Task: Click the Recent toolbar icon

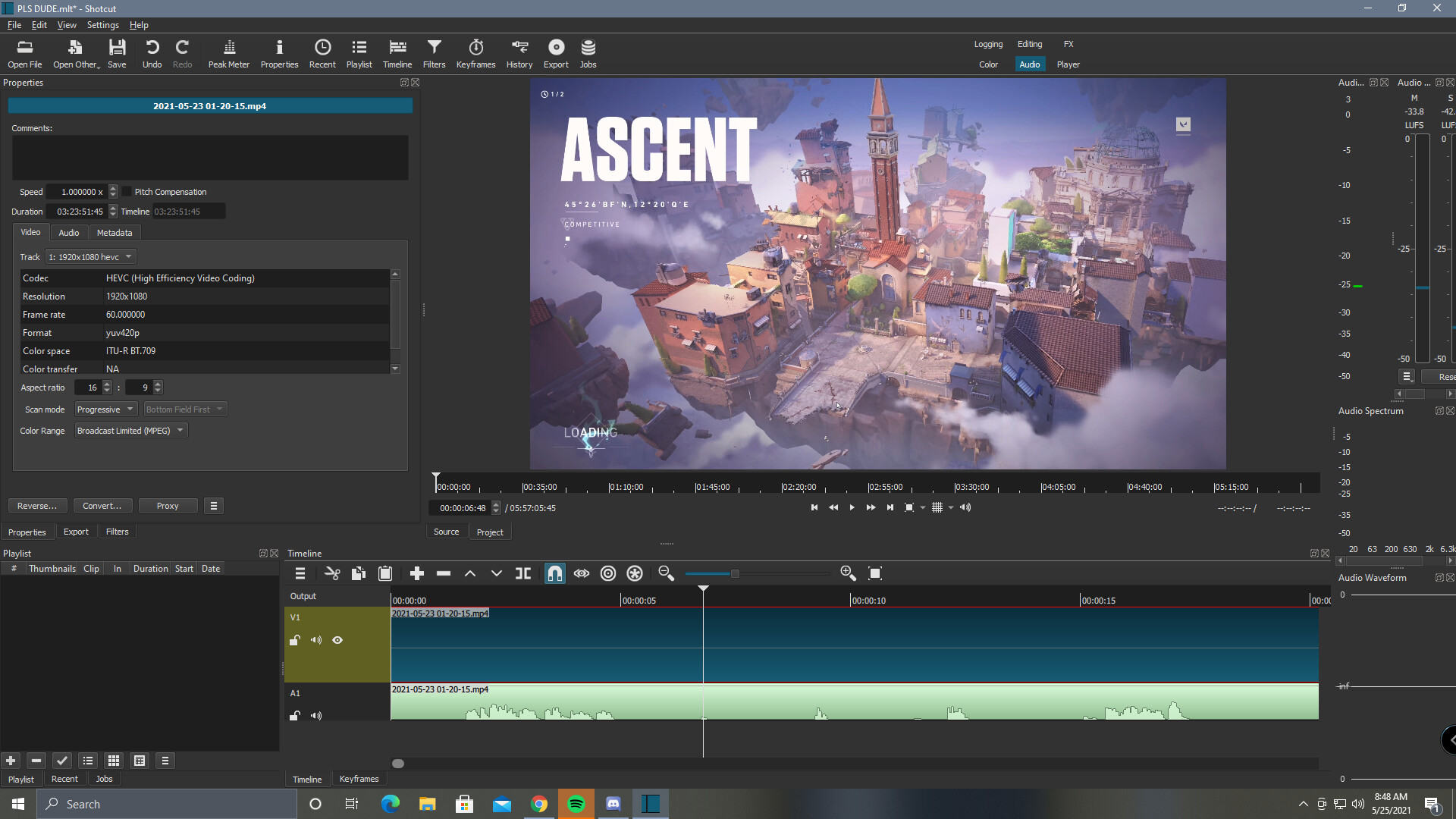Action: (x=322, y=54)
